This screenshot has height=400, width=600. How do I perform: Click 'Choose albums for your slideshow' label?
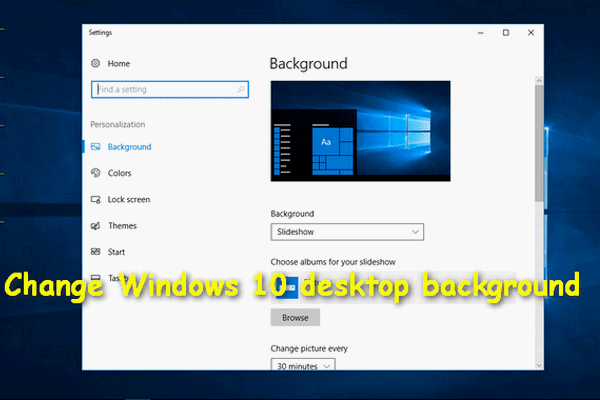(x=333, y=262)
